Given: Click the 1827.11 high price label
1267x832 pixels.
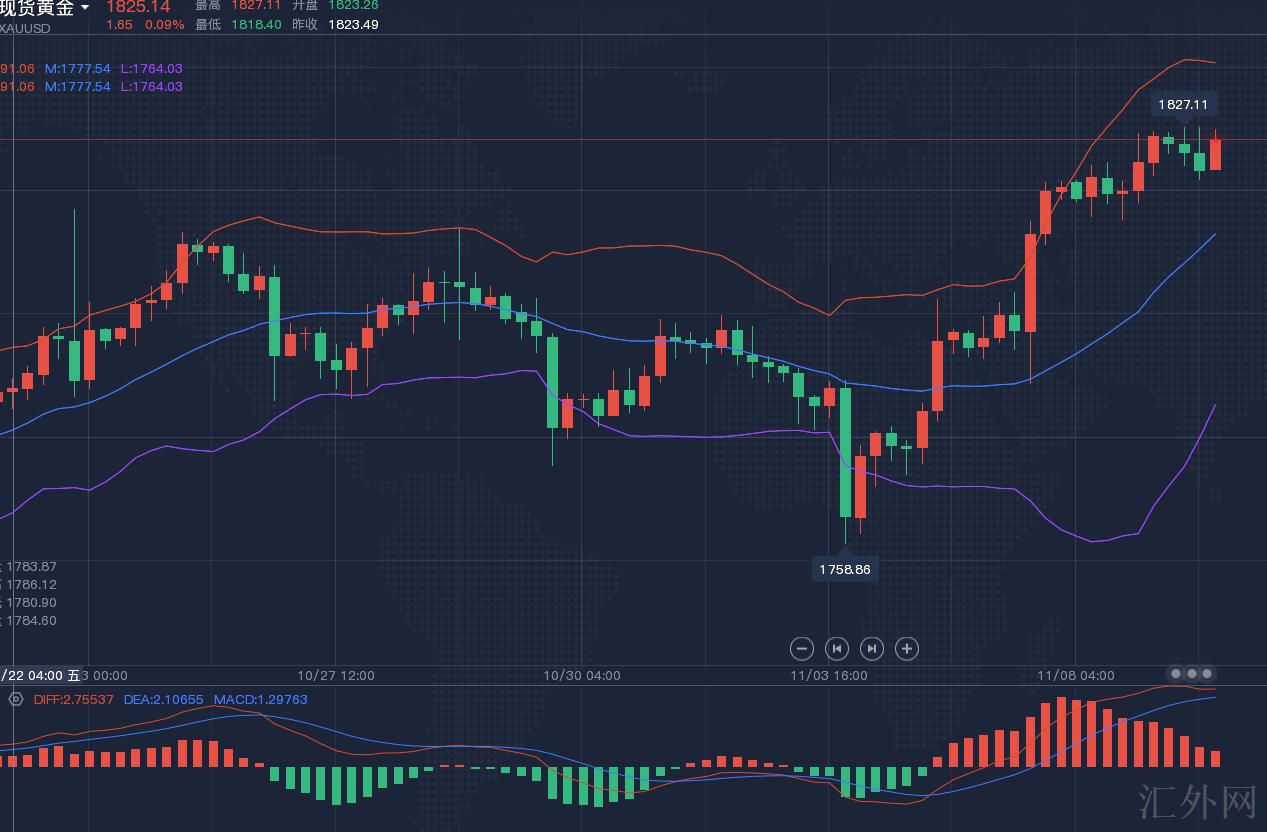Looking at the screenshot, I should (1183, 104).
